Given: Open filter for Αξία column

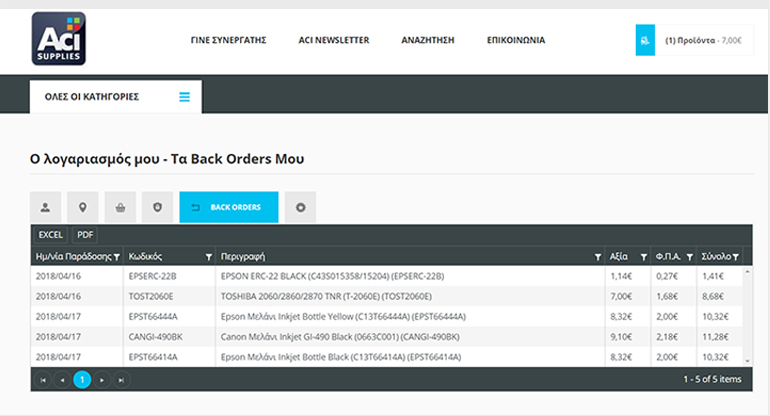Looking at the screenshot, I should pos(642,257).
